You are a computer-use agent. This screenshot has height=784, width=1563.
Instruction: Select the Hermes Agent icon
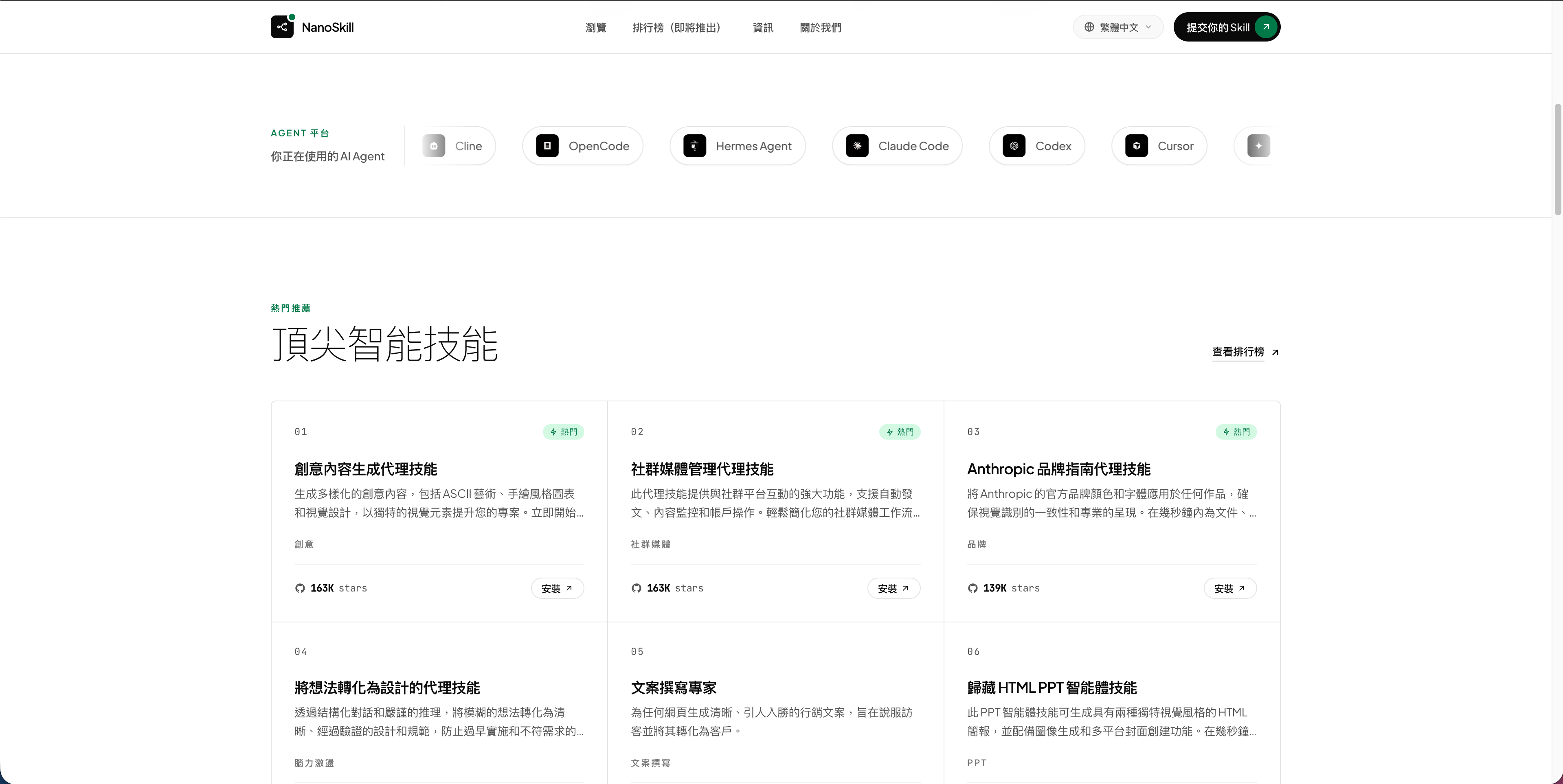[695, 145]
